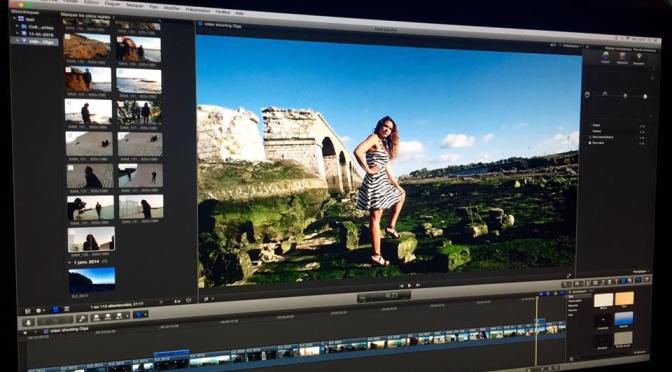Image resolution: width=672 pixels, height=372 pixels.
Task: Open the Music and Sound browser icon
Action: (x=603, y=282)
